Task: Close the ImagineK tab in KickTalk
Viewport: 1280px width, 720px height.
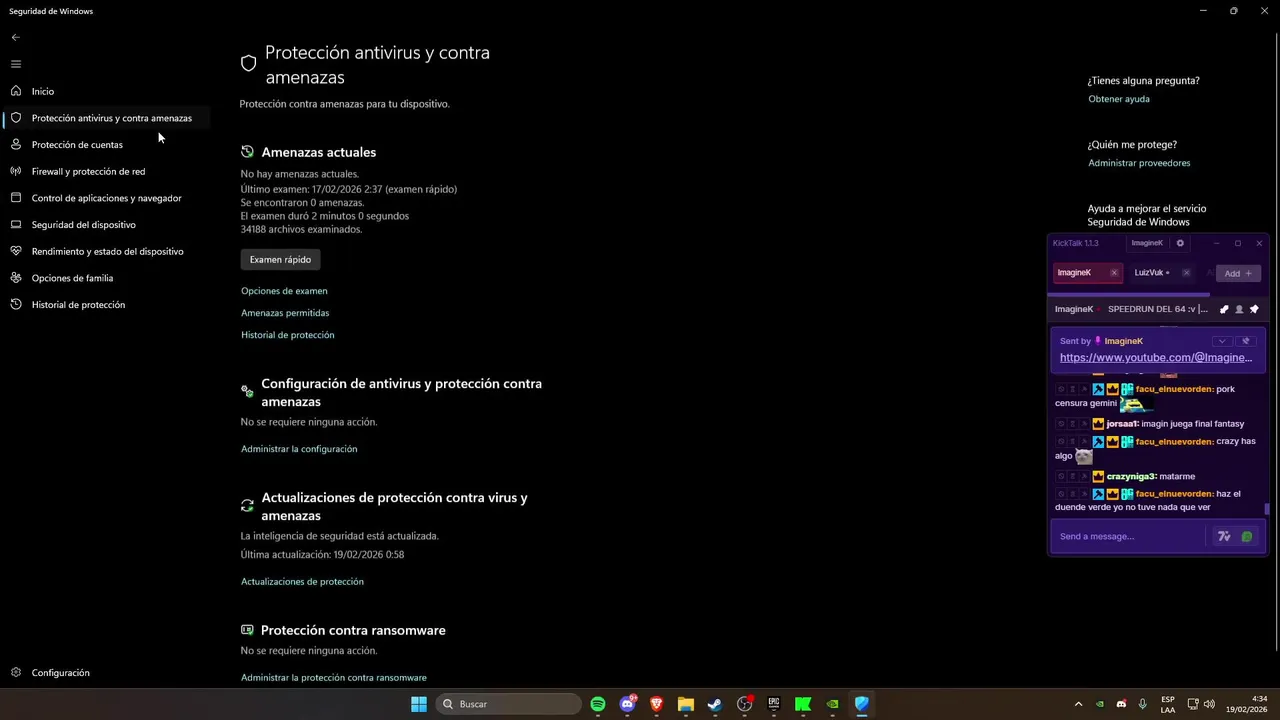Action: (1114, 273)
